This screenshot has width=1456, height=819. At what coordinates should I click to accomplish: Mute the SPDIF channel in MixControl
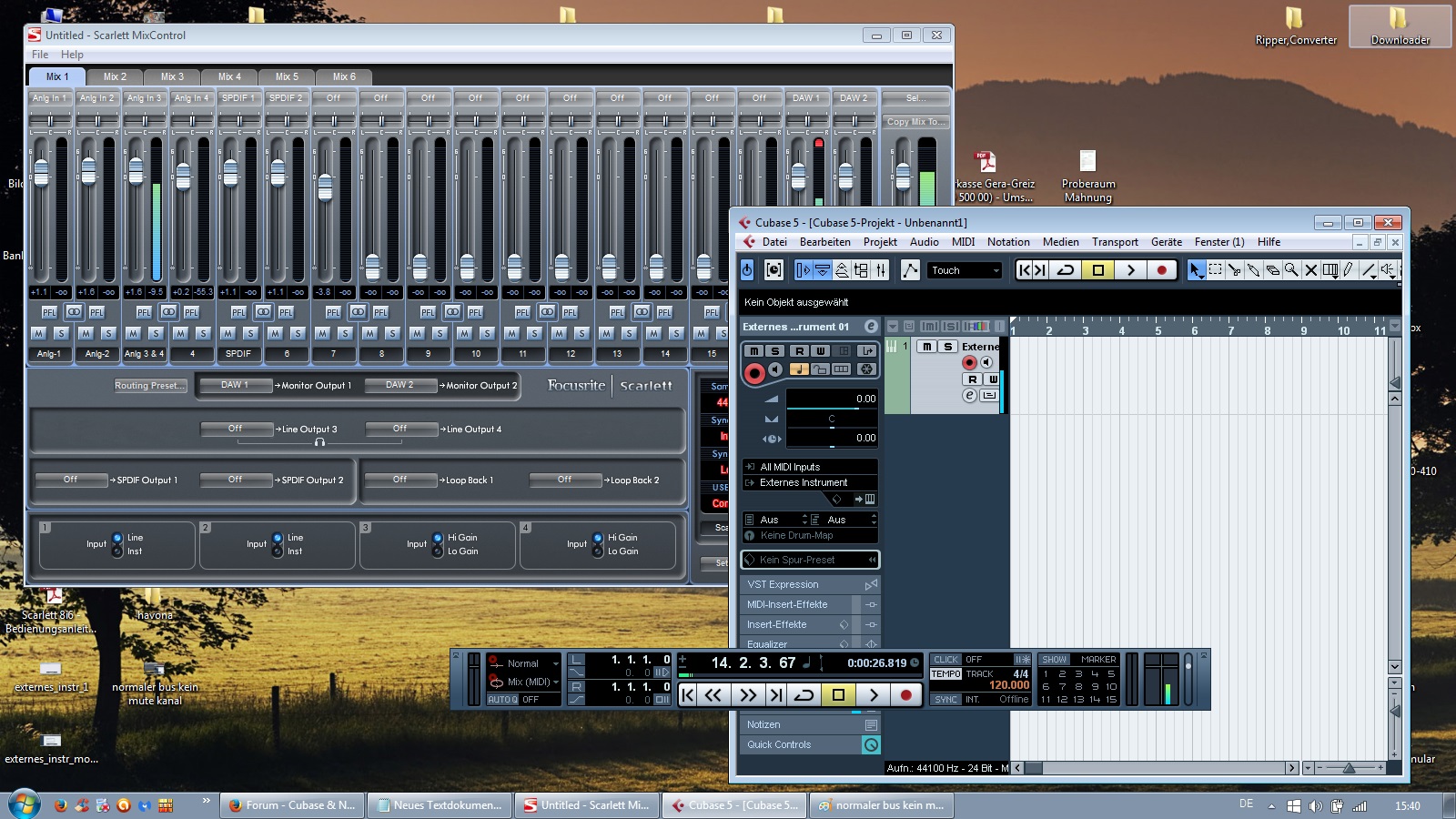228,334
